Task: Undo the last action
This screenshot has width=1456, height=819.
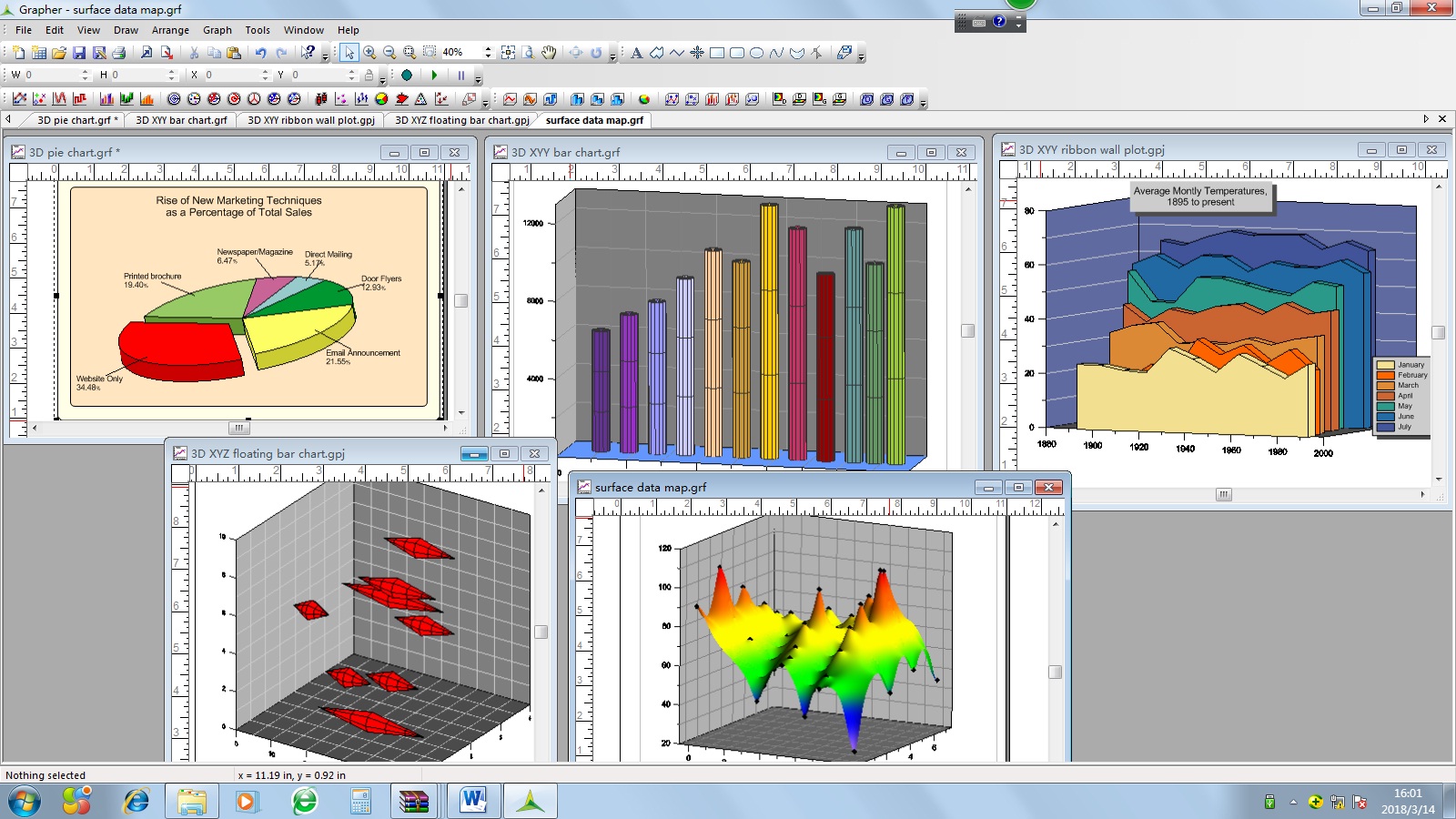Action: tap(261, 53)
